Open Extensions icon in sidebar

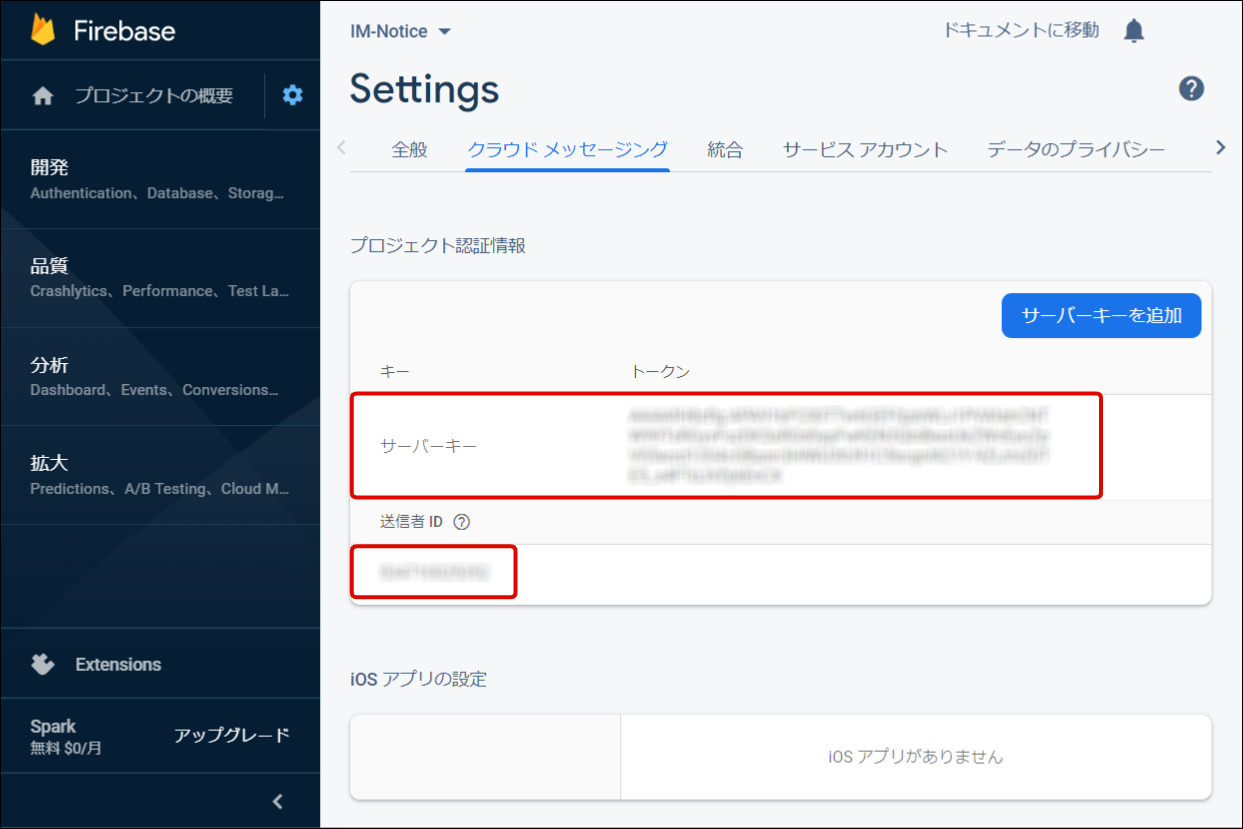pyautogui.click(x=43, y=664)
